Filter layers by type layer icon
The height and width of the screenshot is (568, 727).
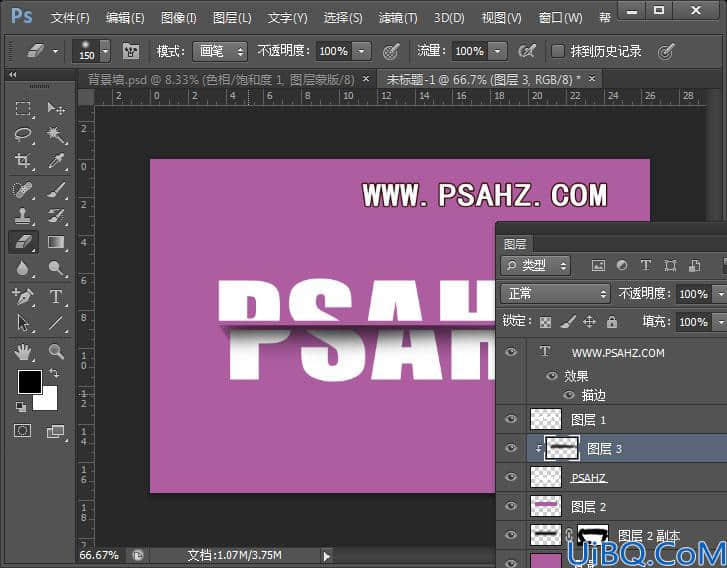[645, 265]
